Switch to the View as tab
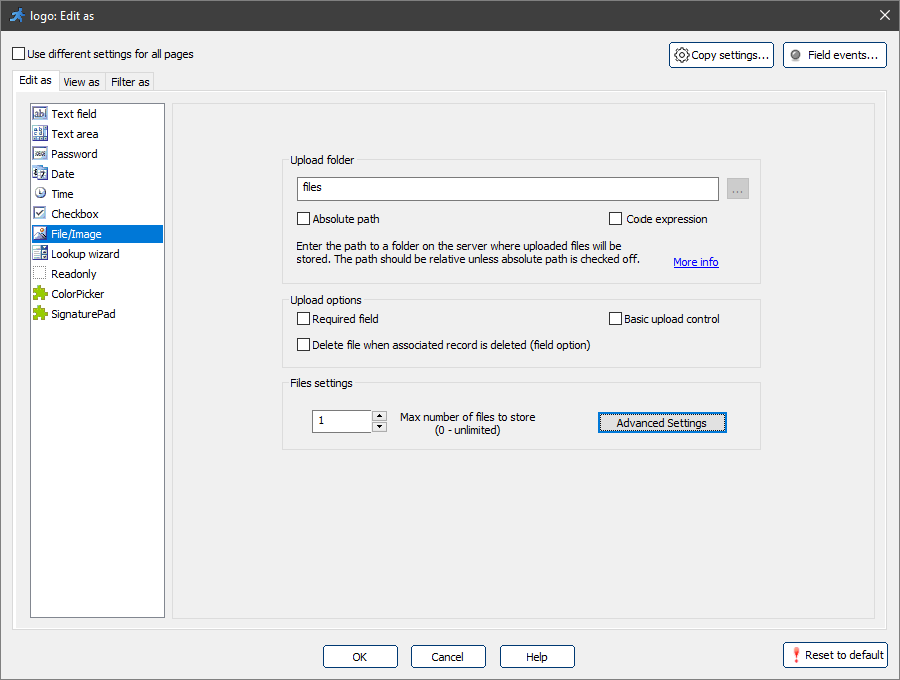The height and width of the screenshot is (680, 900). click(81, 82)
